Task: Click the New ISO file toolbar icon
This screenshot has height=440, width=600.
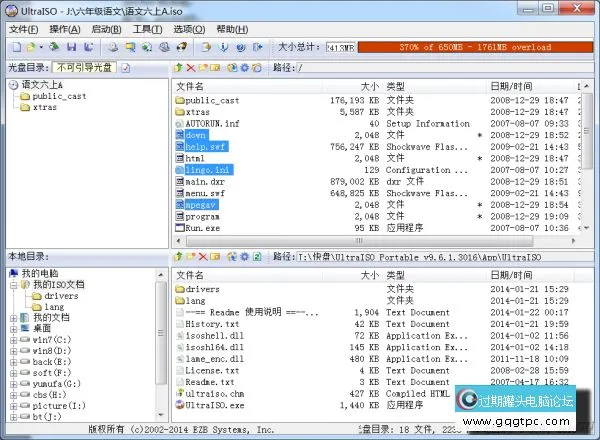Action: click(x=17, y=47)
